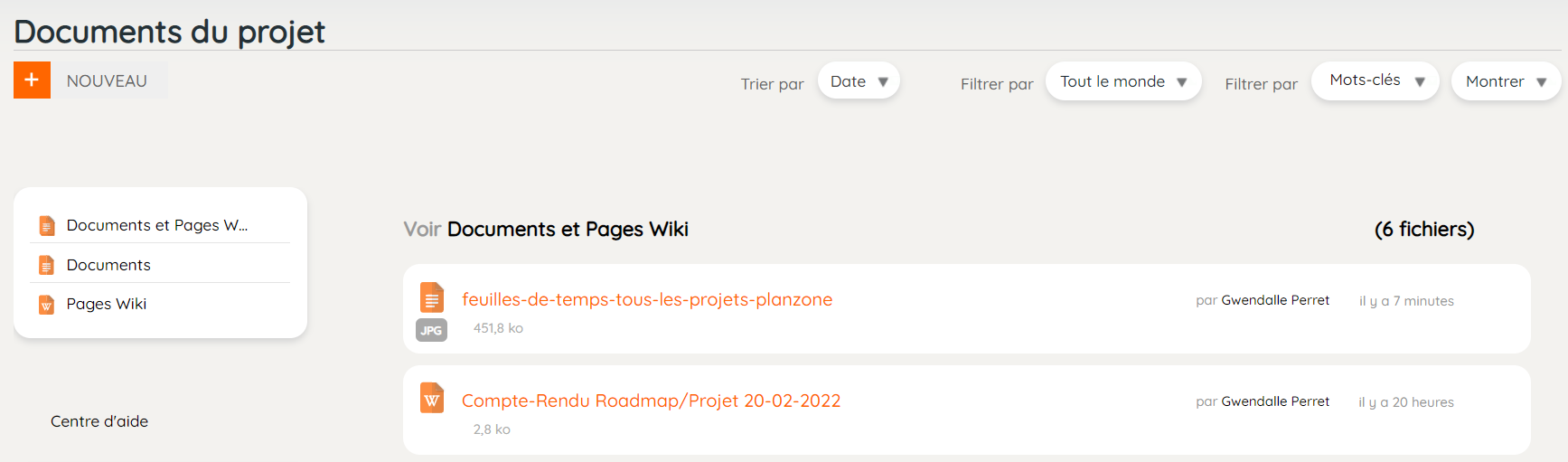The image size is (1568, 462).
Task: Click the orange plus icon
Action: (x=32, y=80)
